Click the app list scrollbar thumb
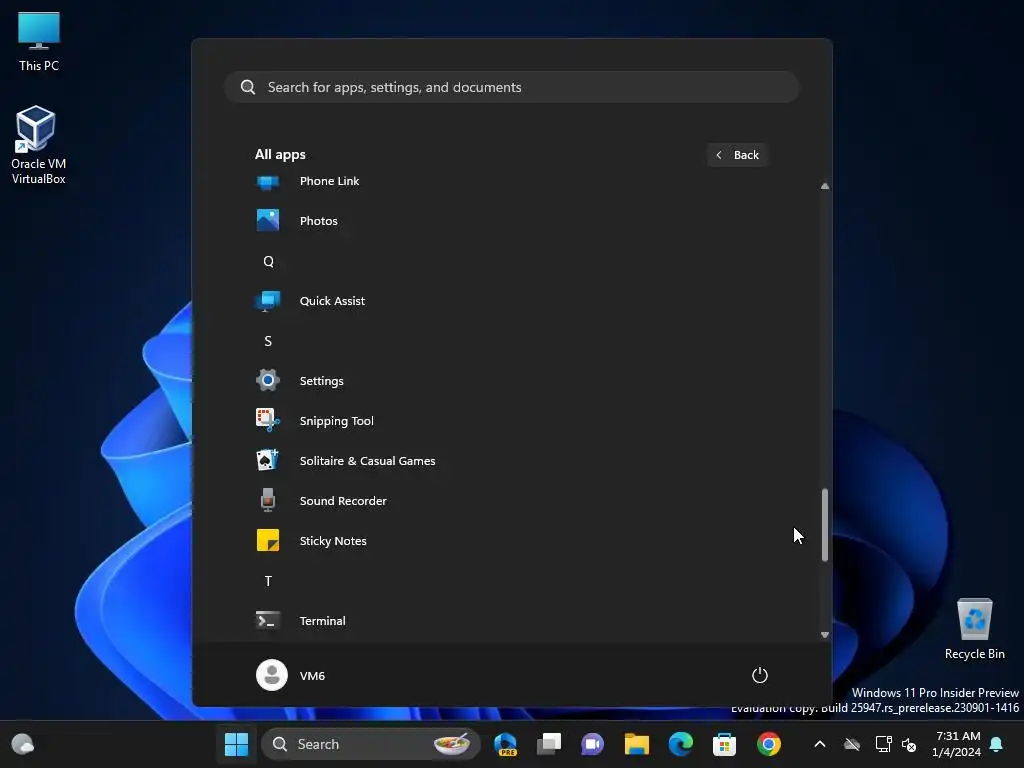The image size is (1024, 768). [x=825, y=525]
